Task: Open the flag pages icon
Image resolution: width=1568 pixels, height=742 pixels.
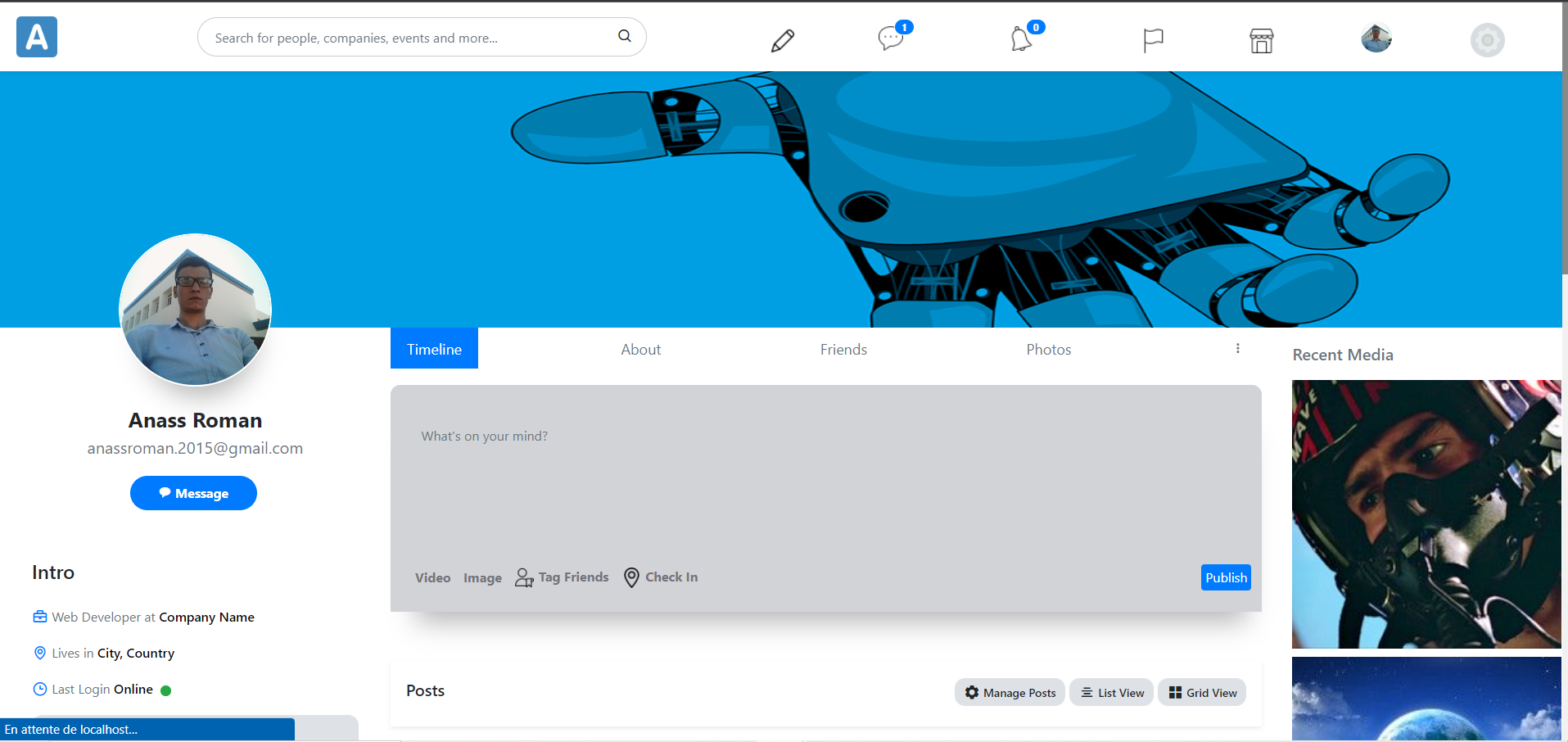Action: [1153, 40]
